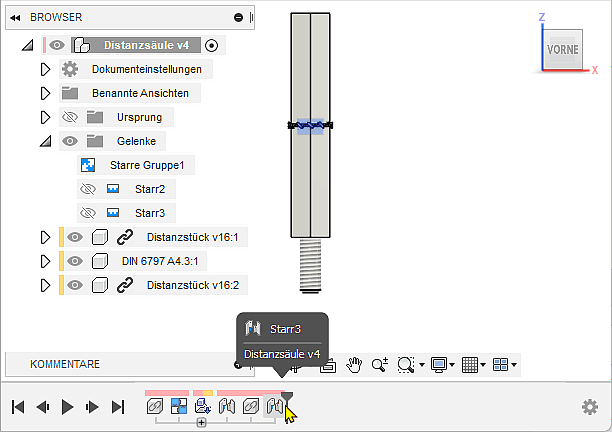Toggle visibility of Starr2 joint

point(87,189)
